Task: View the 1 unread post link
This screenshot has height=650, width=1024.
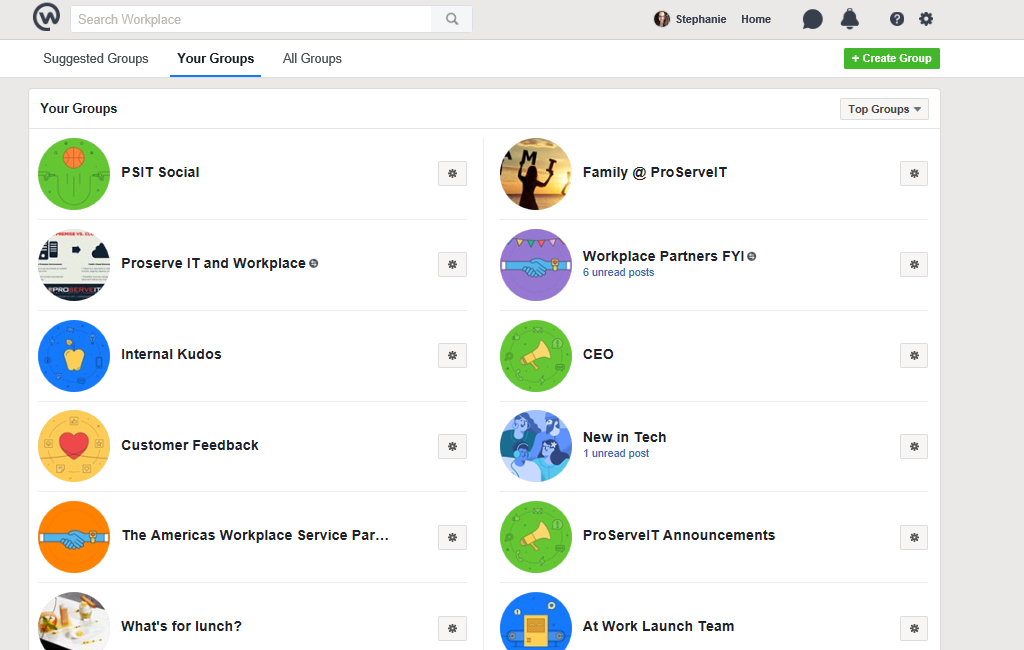Action: tap(616, 453)
